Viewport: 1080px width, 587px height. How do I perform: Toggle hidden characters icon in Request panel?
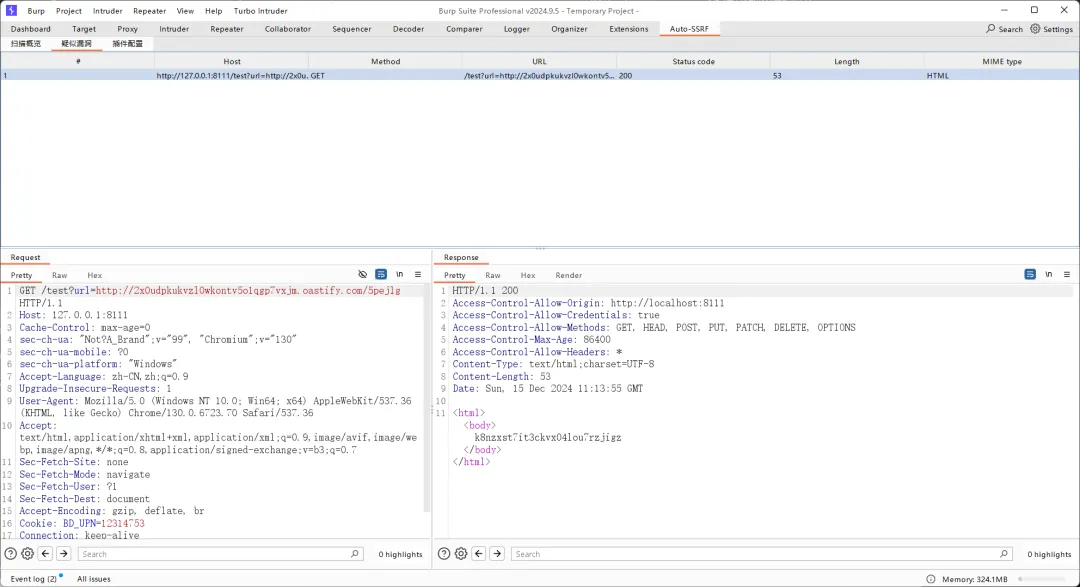363,274
